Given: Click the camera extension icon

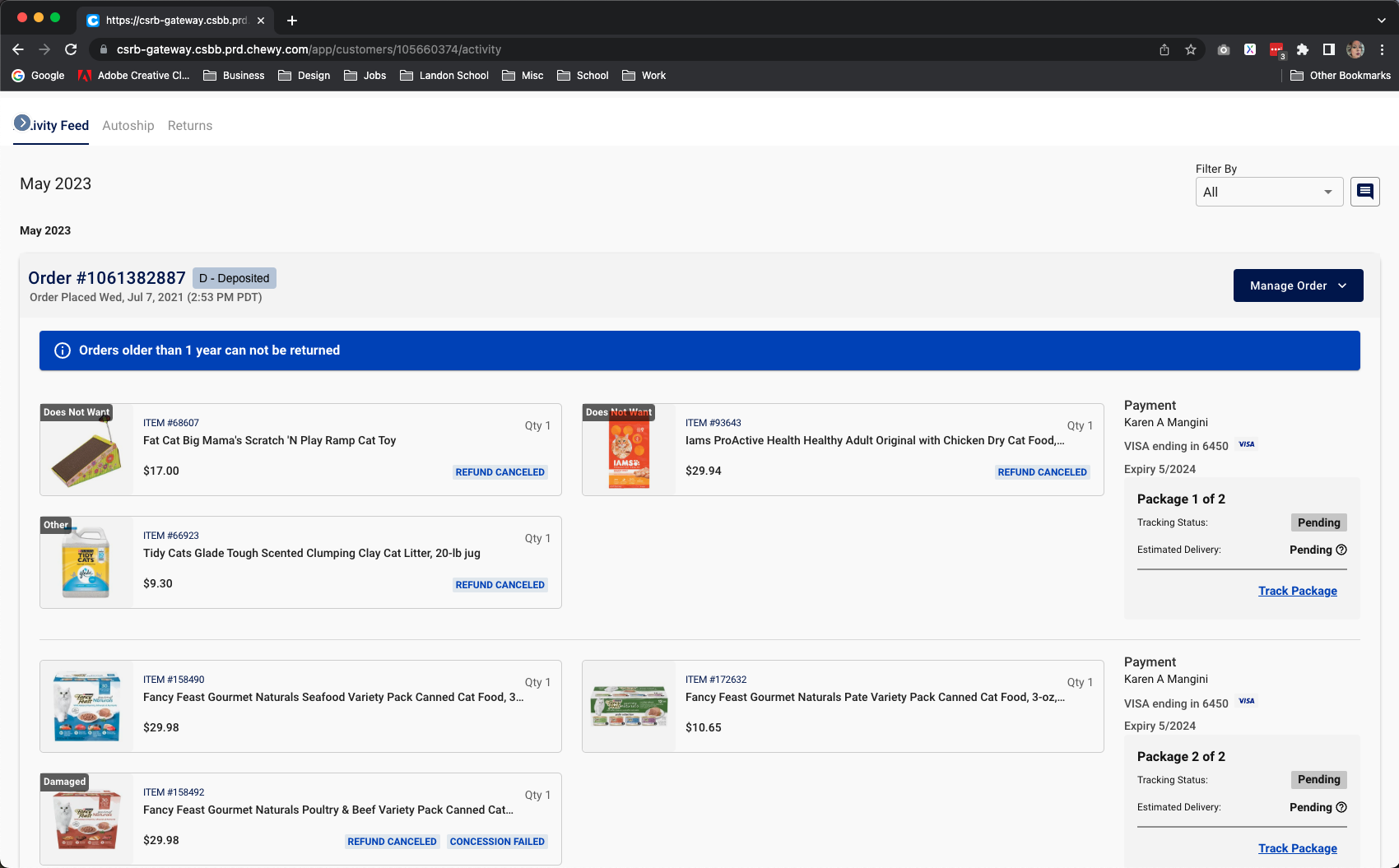Looking at the screenshot, I should [1224, 49].
